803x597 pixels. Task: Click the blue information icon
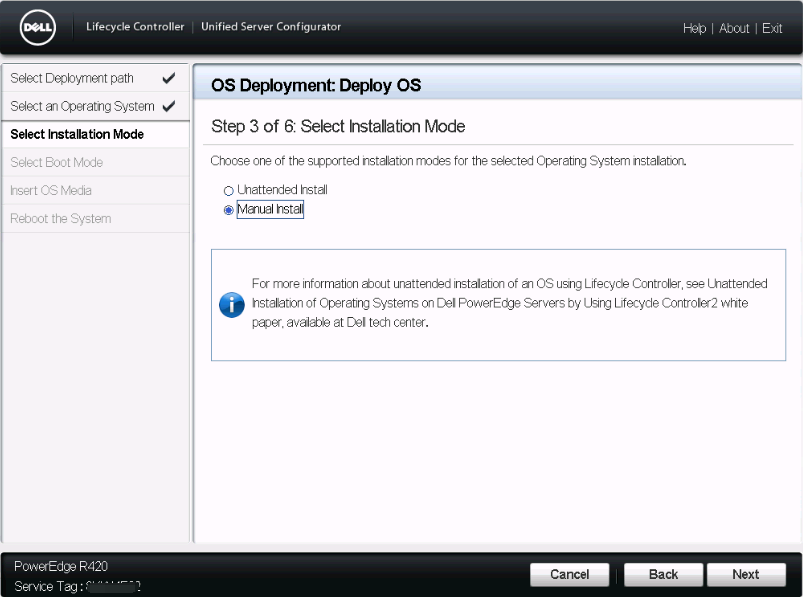[231, 305]
